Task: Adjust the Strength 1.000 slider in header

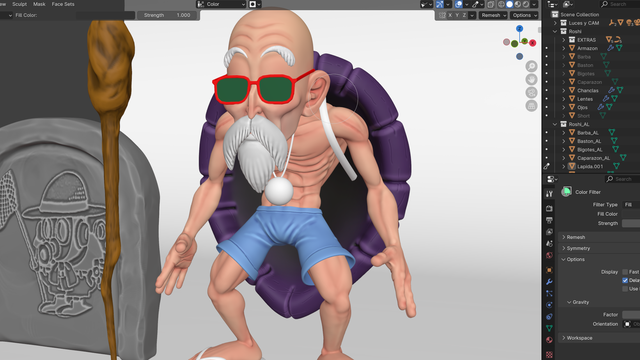Action: coord(167,15)
